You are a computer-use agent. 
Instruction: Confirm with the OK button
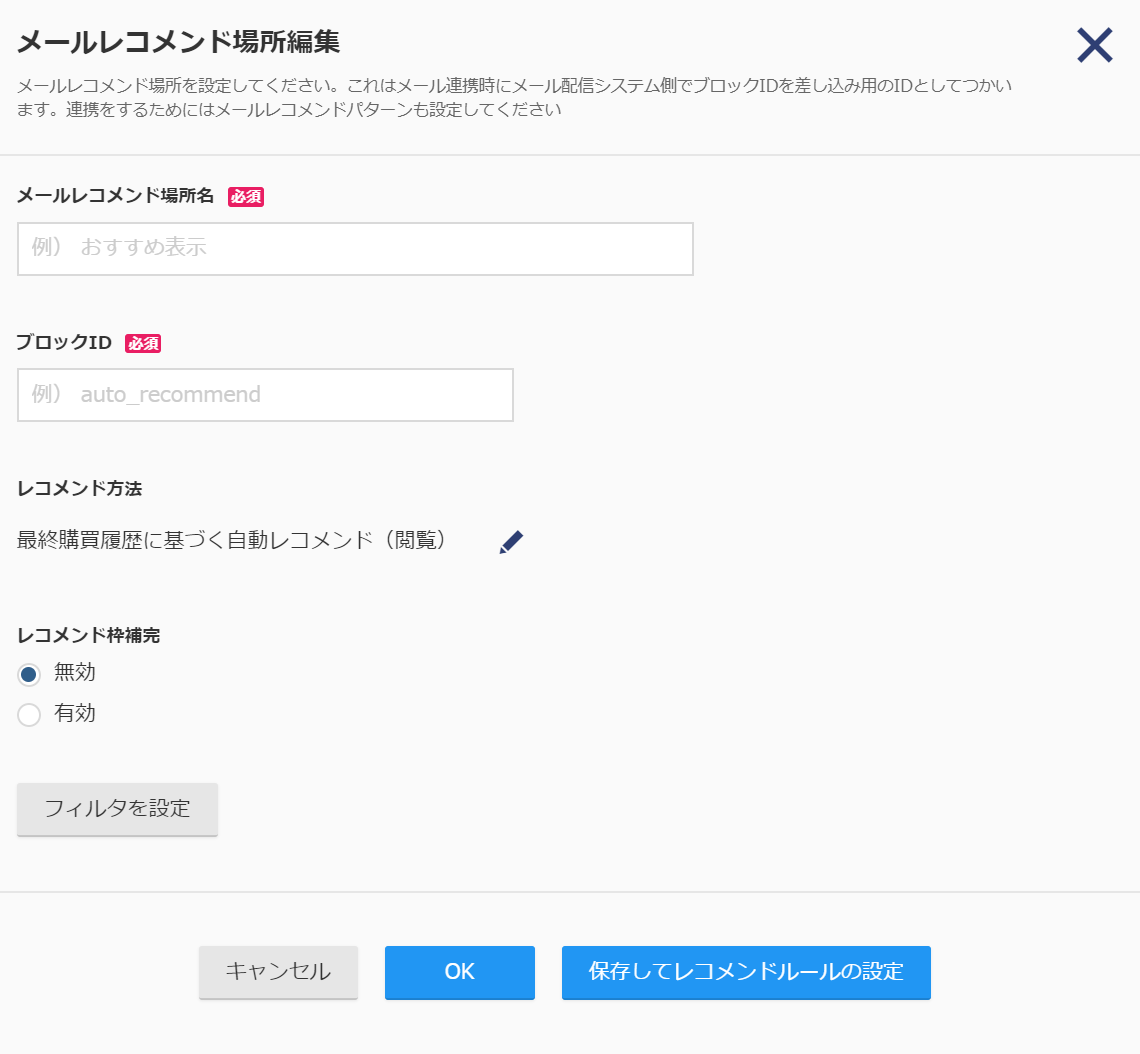pos(459,972)
